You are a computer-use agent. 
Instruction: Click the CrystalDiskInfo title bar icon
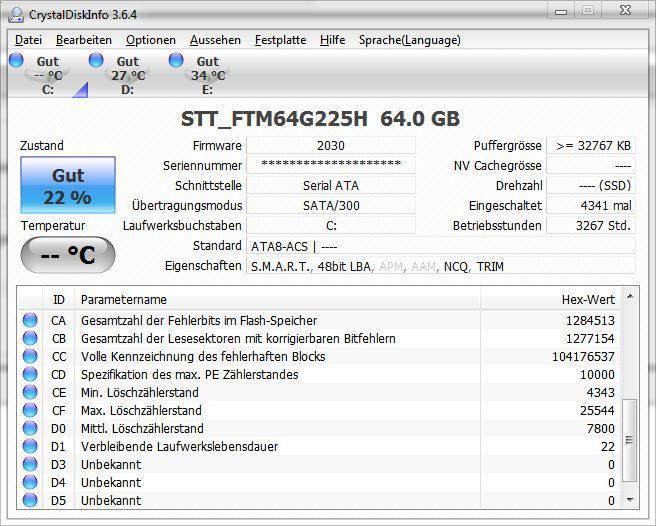(16, 15)
